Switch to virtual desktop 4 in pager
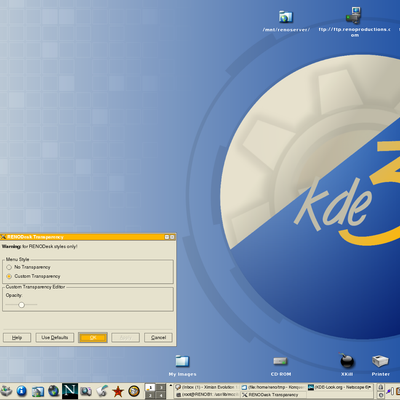Screen dimensions: 400x400 click(161, 395)
